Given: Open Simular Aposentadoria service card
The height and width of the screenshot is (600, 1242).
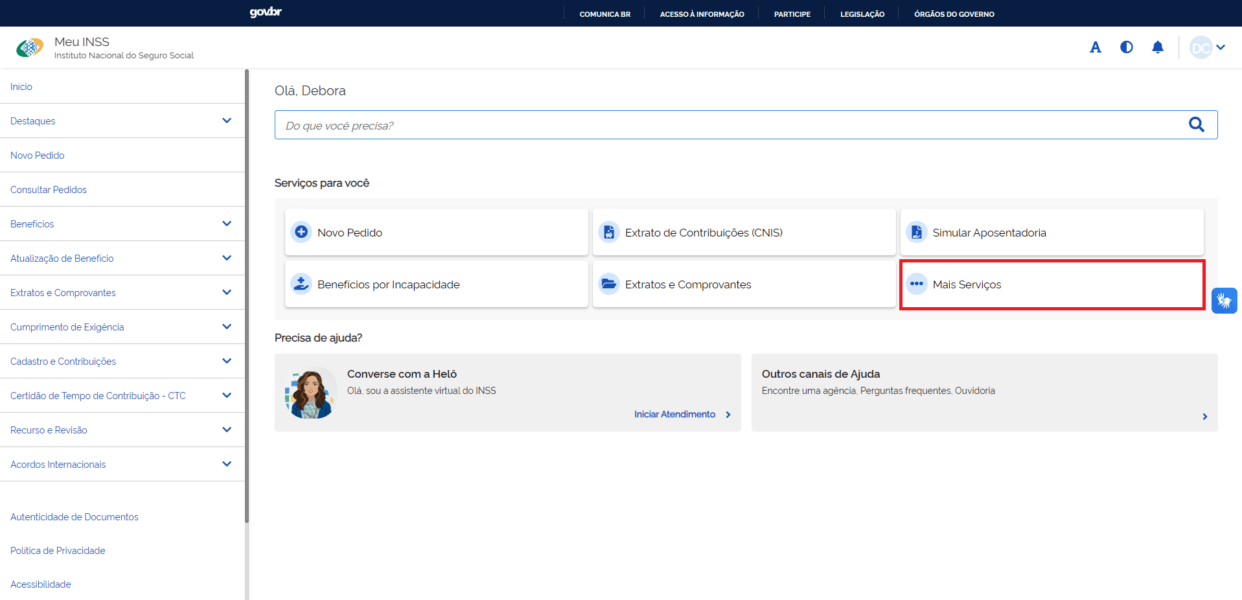Looking at the screenshot, I should click(1051, 232).
